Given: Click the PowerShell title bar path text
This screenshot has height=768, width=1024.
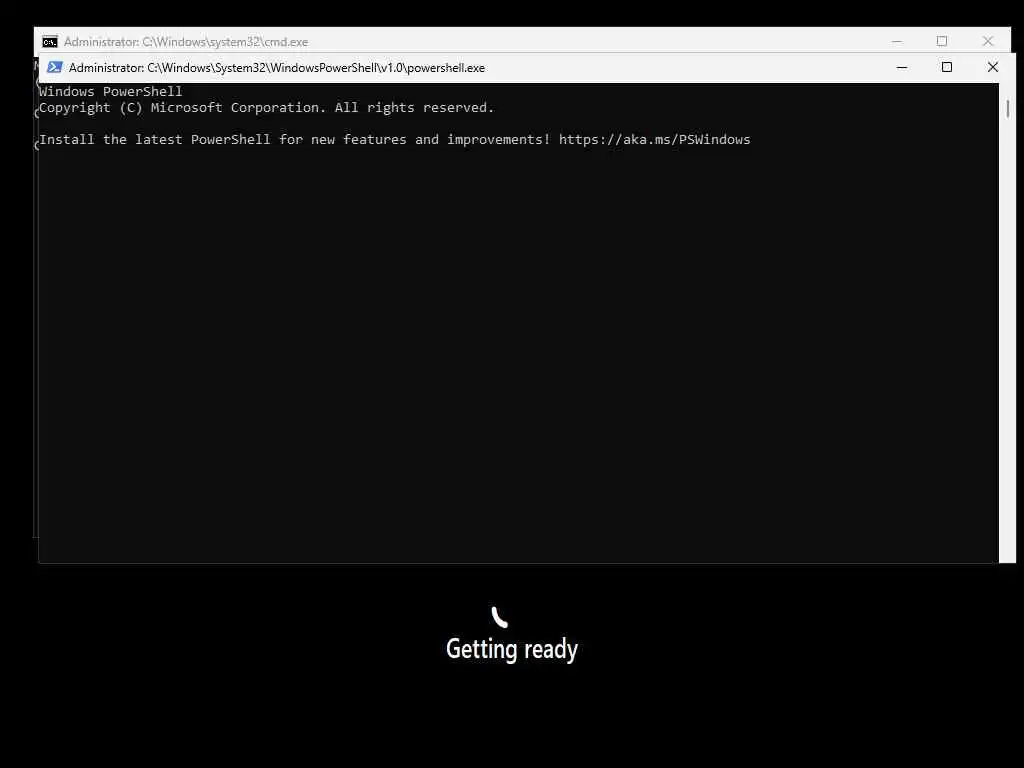Looking at the screenshot, I should pos(277,68).
